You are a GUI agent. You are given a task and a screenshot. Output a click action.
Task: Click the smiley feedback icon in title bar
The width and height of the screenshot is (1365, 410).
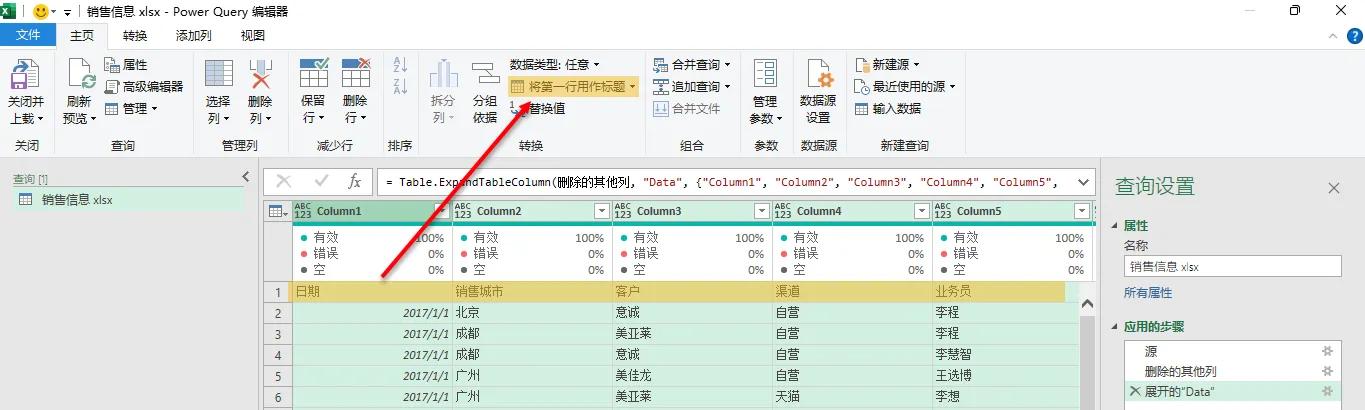click(42, 11)
